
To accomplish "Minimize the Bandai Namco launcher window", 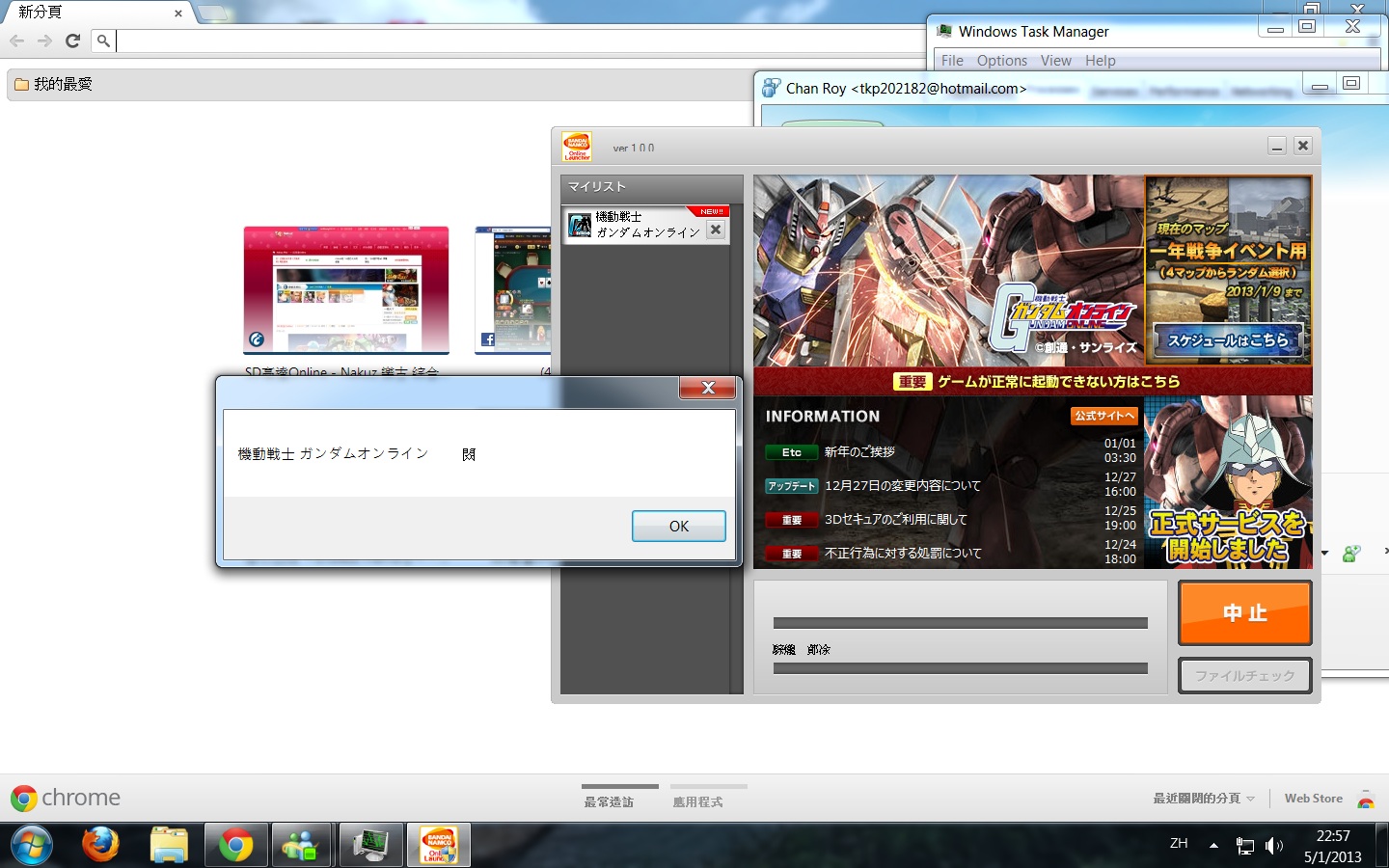I will coord(1277,146).
